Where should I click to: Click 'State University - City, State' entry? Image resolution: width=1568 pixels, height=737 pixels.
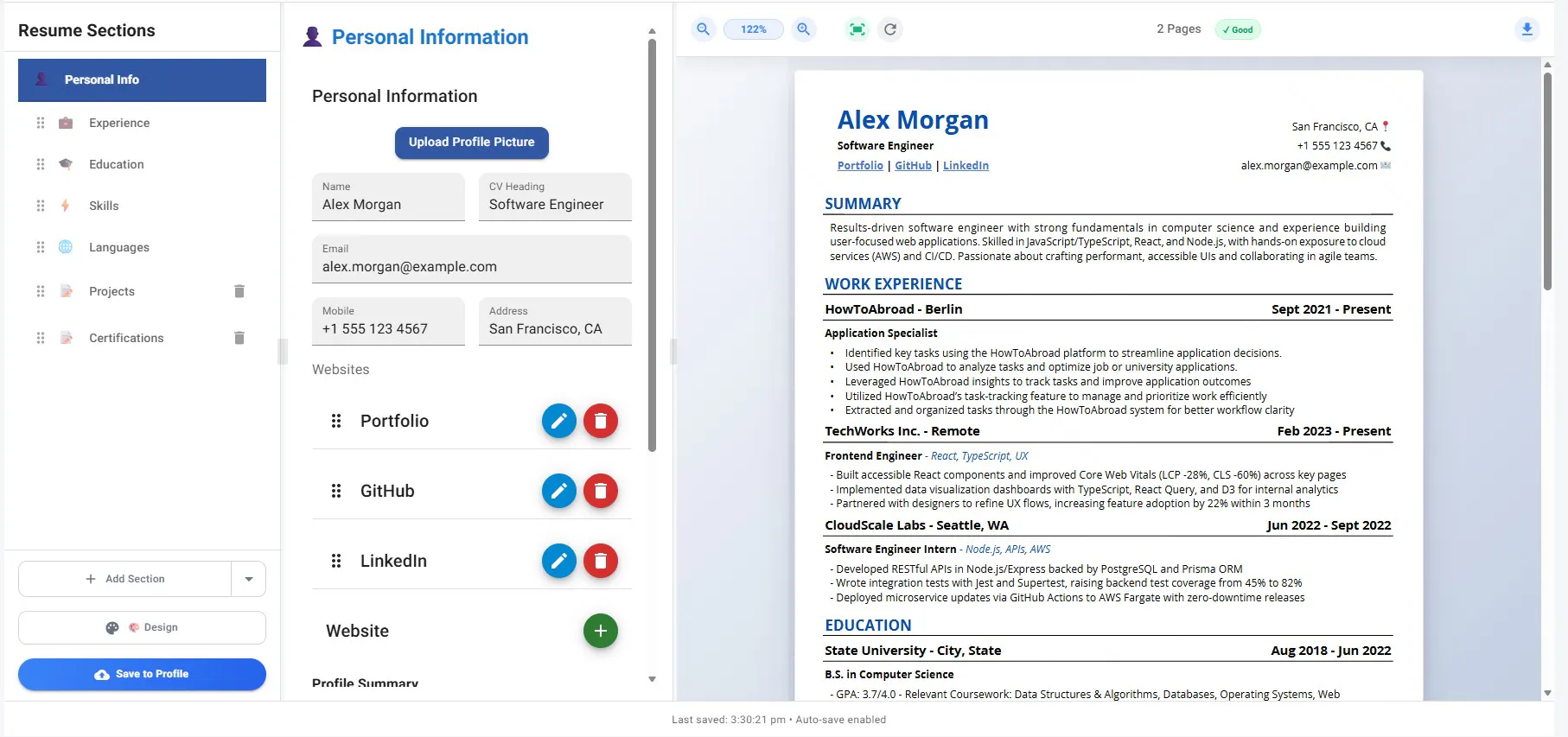click(913, 651)
